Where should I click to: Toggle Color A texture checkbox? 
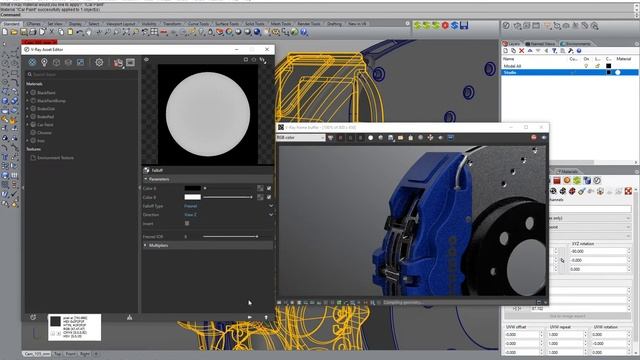pyautogui.click(x=269, y=188)
